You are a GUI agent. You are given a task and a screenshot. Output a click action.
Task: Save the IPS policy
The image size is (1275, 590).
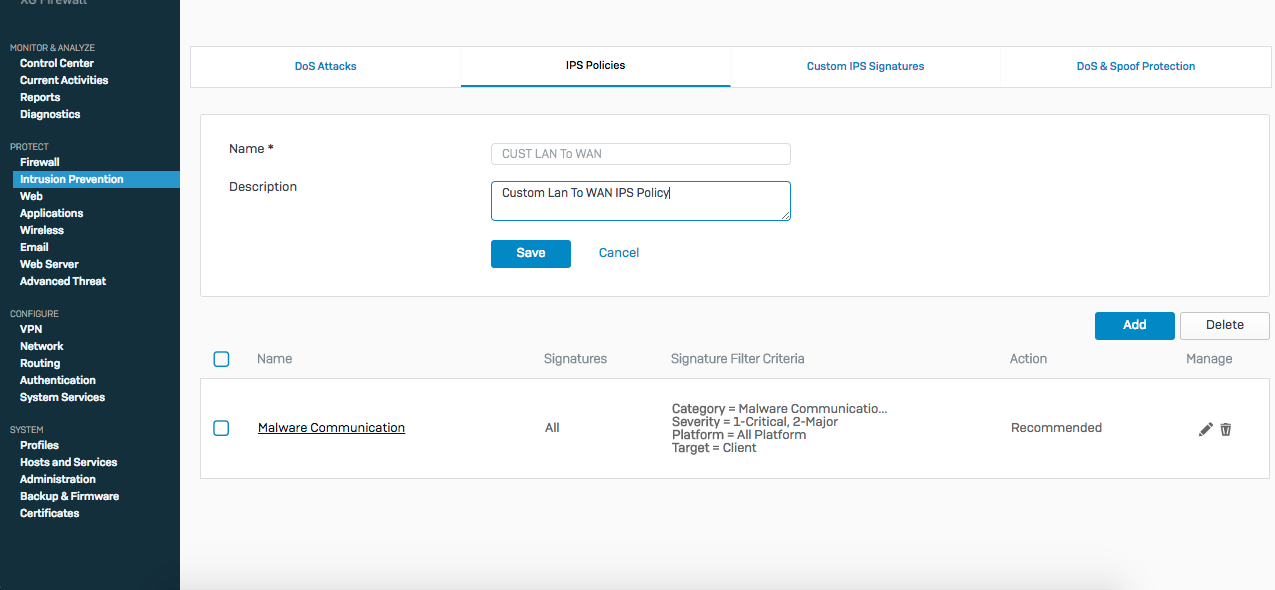tap(531, 253)
